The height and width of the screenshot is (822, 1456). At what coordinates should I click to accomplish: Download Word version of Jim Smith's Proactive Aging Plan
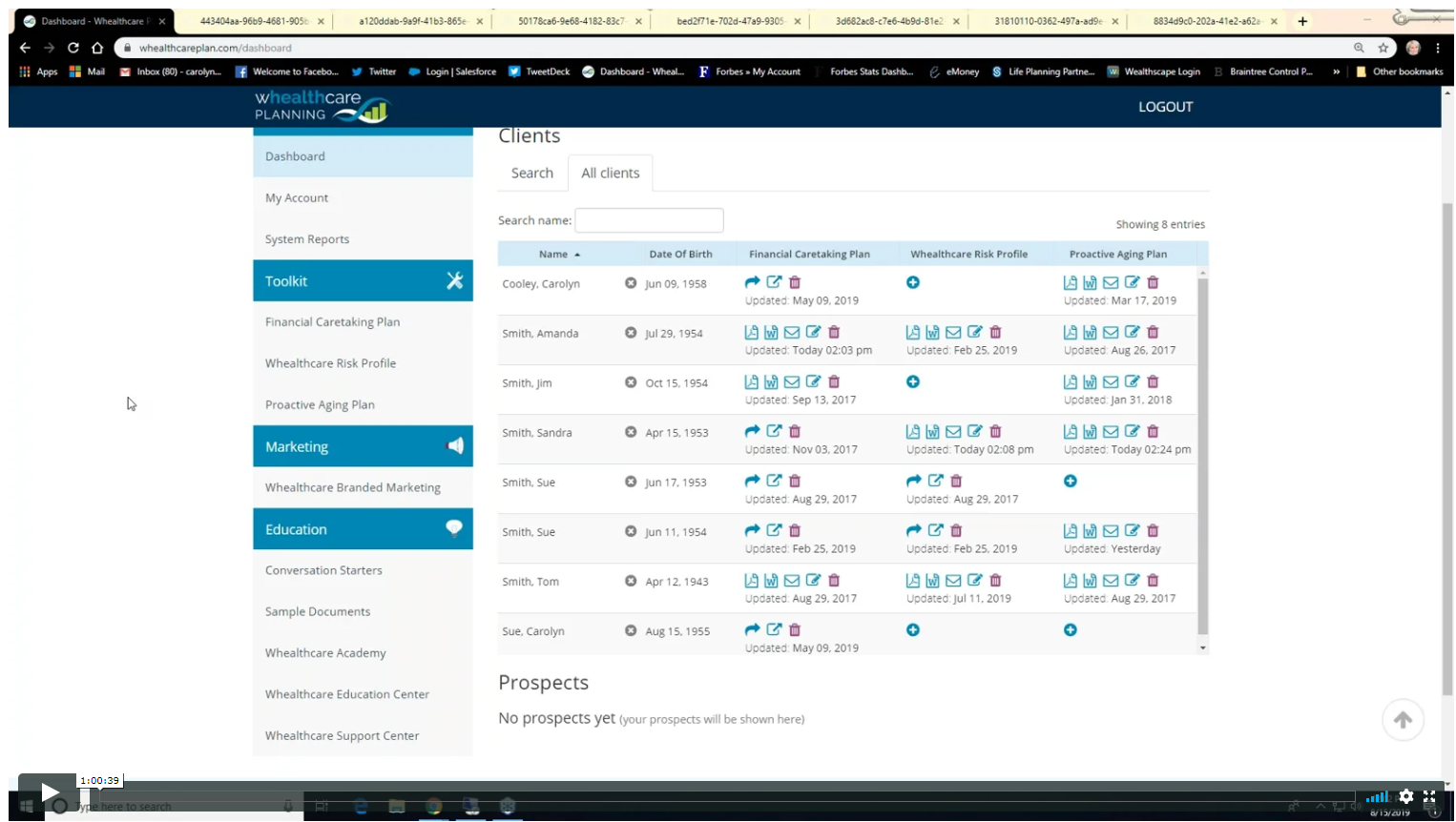pyautogui.click(x=1090, y=382)
